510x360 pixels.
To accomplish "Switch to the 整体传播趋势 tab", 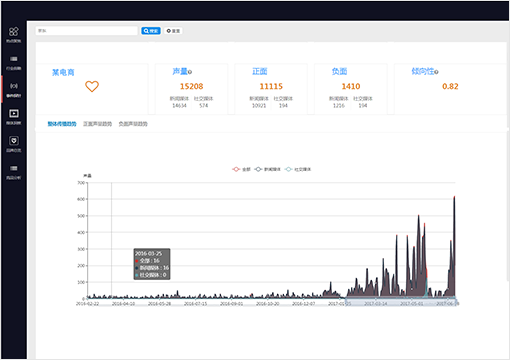I will pyautogui.click(x=62, y=124).
